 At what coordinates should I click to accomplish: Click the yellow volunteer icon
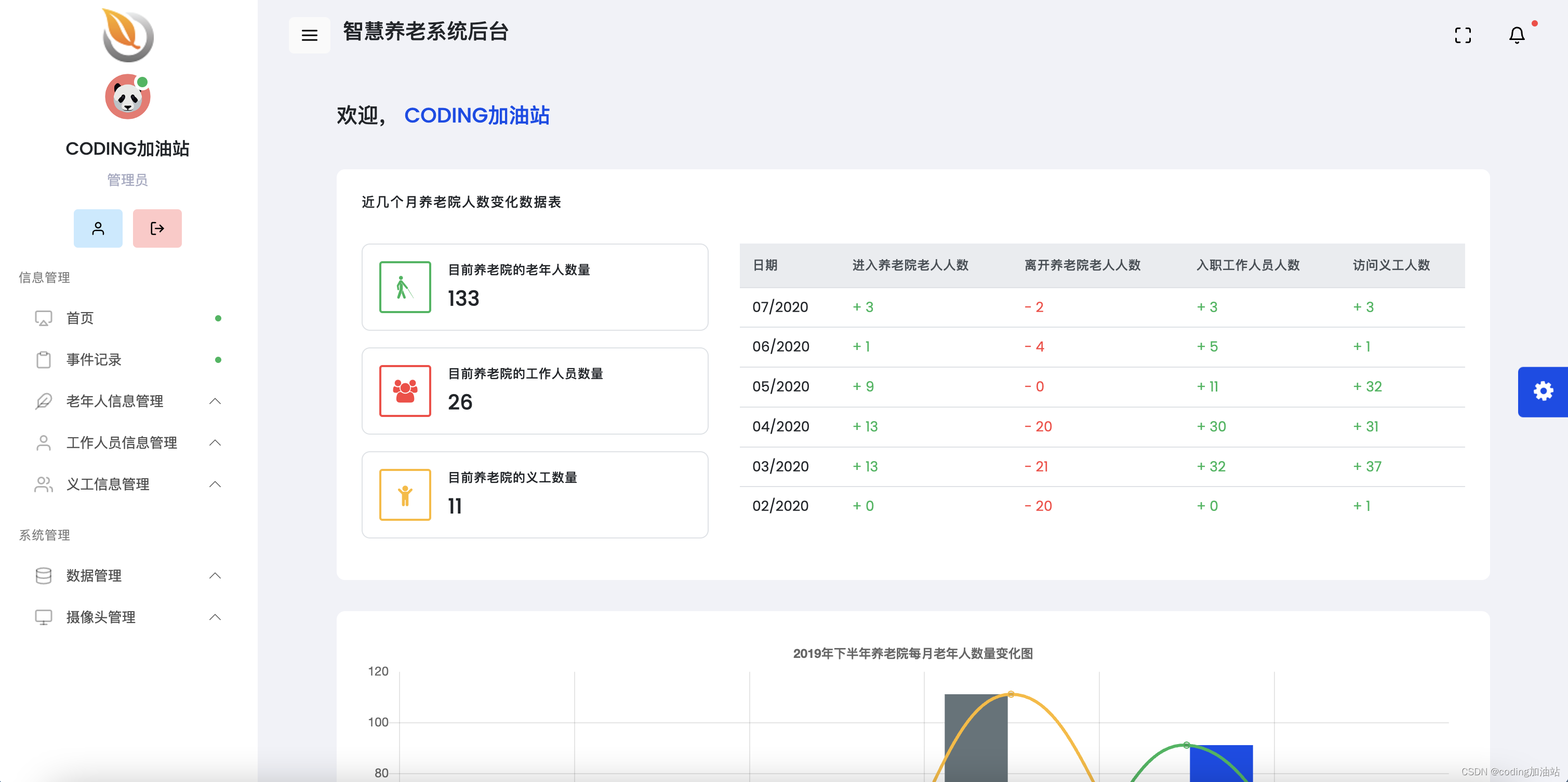pos(404,494)
